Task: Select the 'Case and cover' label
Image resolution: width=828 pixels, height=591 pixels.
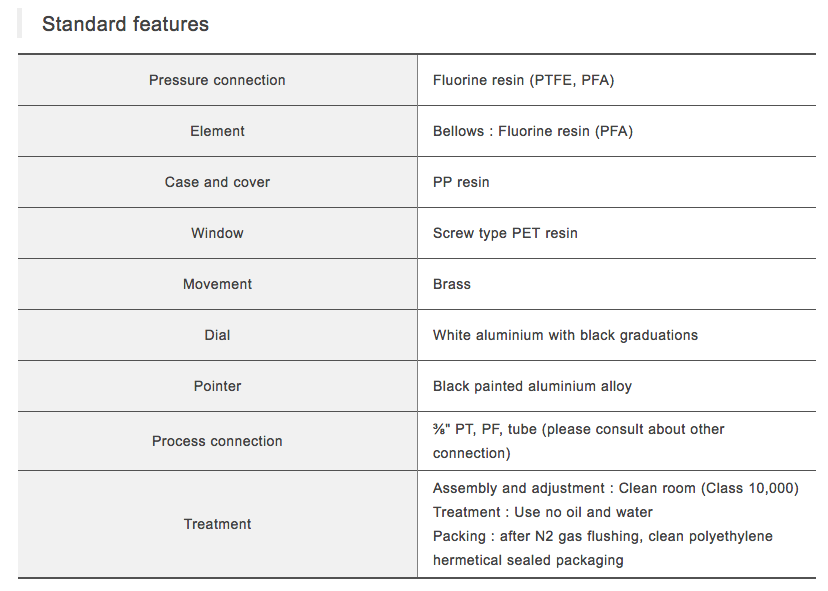Action: (217, 182)
